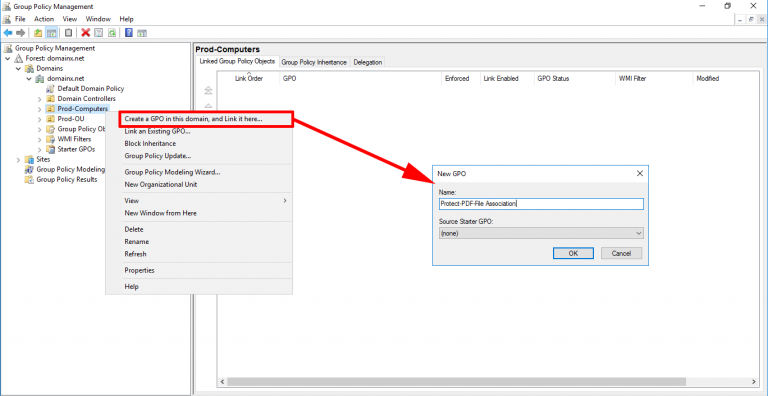Expand the Domain Controllers node
768x396 pixels.
tap(40, 99)
